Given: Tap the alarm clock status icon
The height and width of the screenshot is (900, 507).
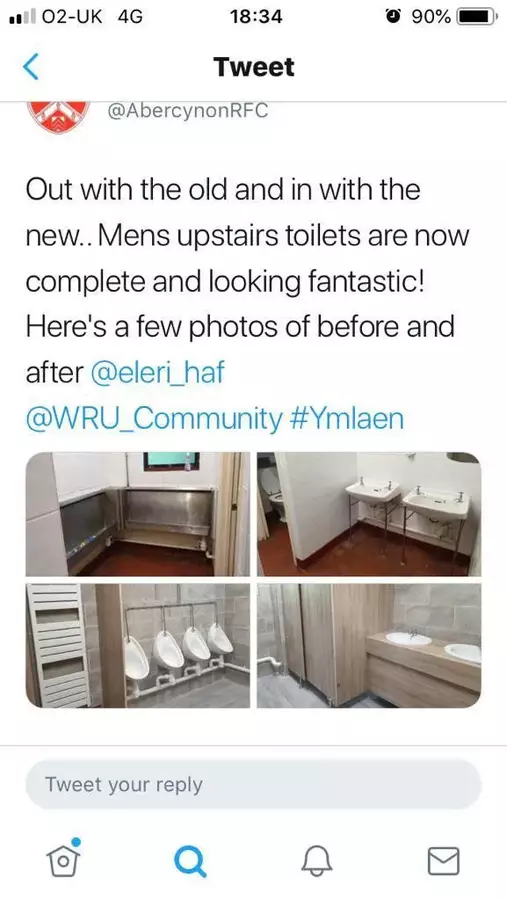Looking at the screenshot, I should tap(394, 17).
